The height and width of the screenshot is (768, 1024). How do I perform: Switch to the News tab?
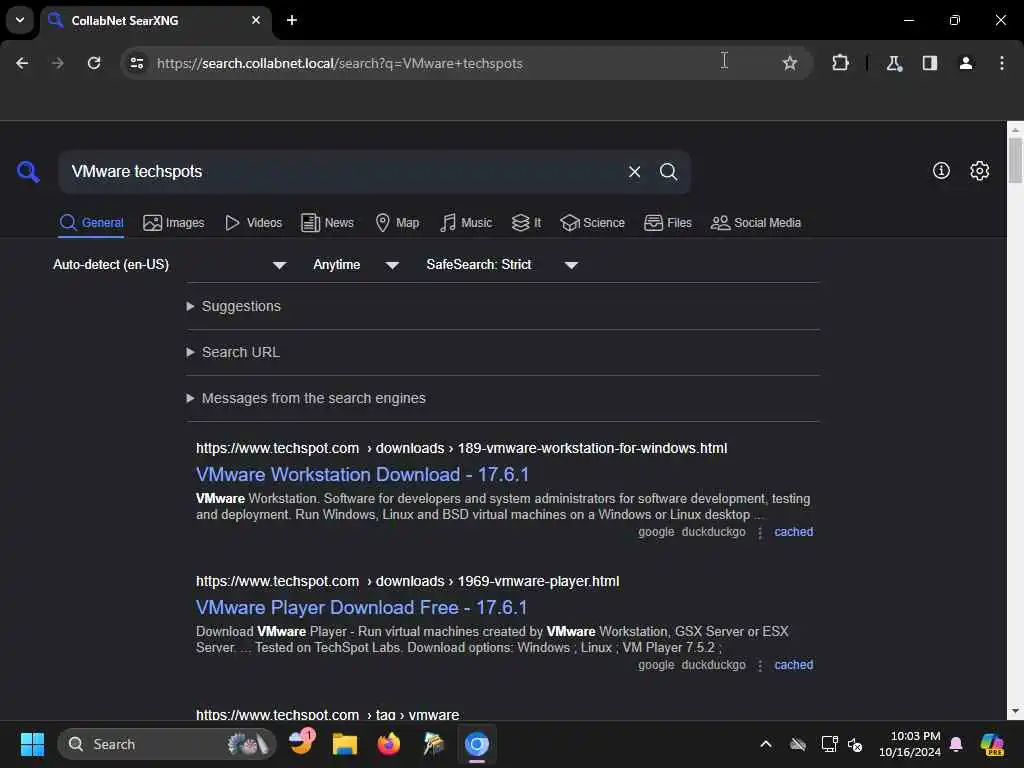pos(327,223)
